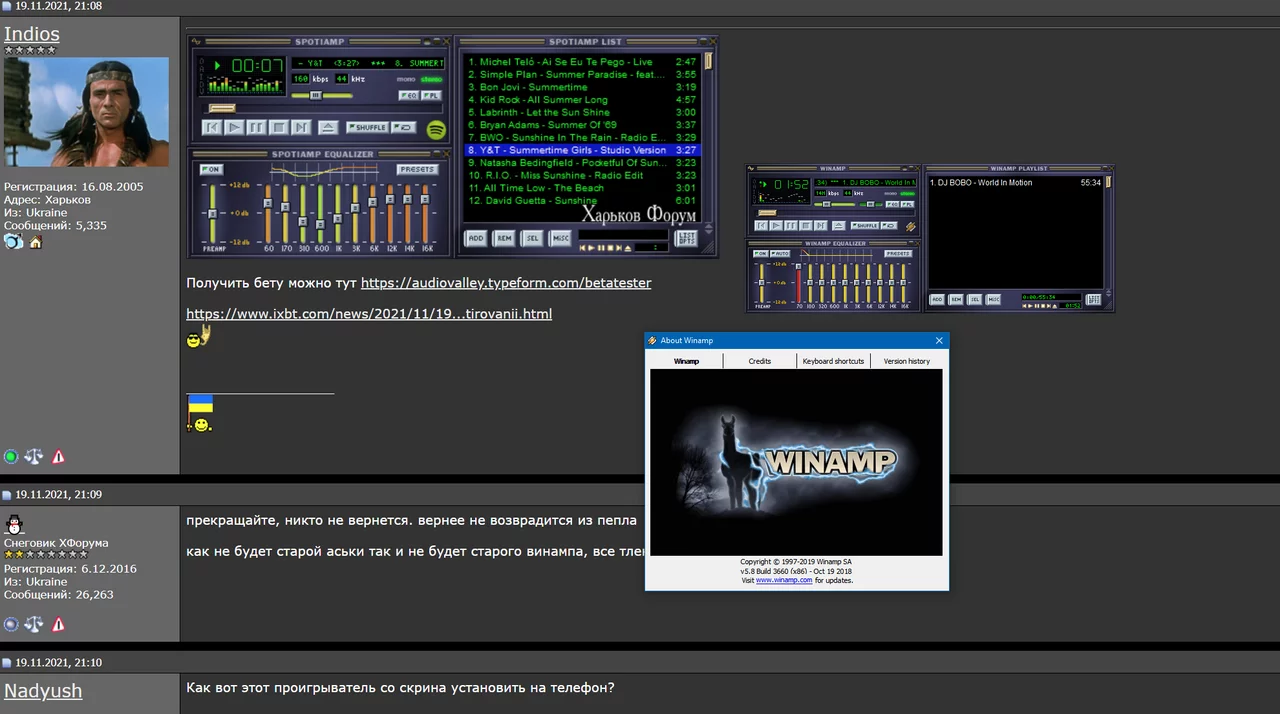Toggle Spotiamp equalizer ON button
1280x714 pixels.
point(211,169)
